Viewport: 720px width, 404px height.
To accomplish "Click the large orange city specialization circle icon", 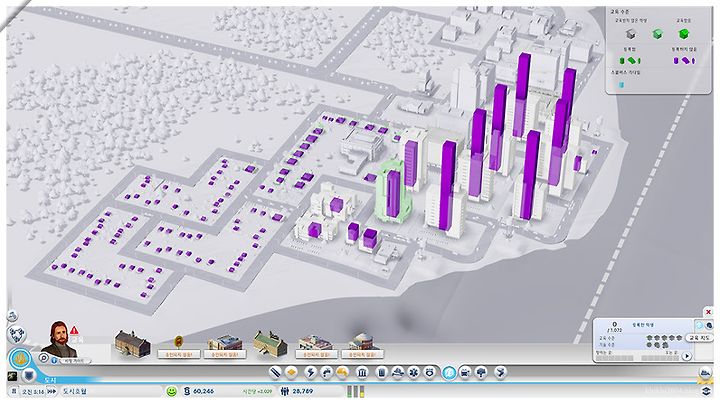I will 20,359.
